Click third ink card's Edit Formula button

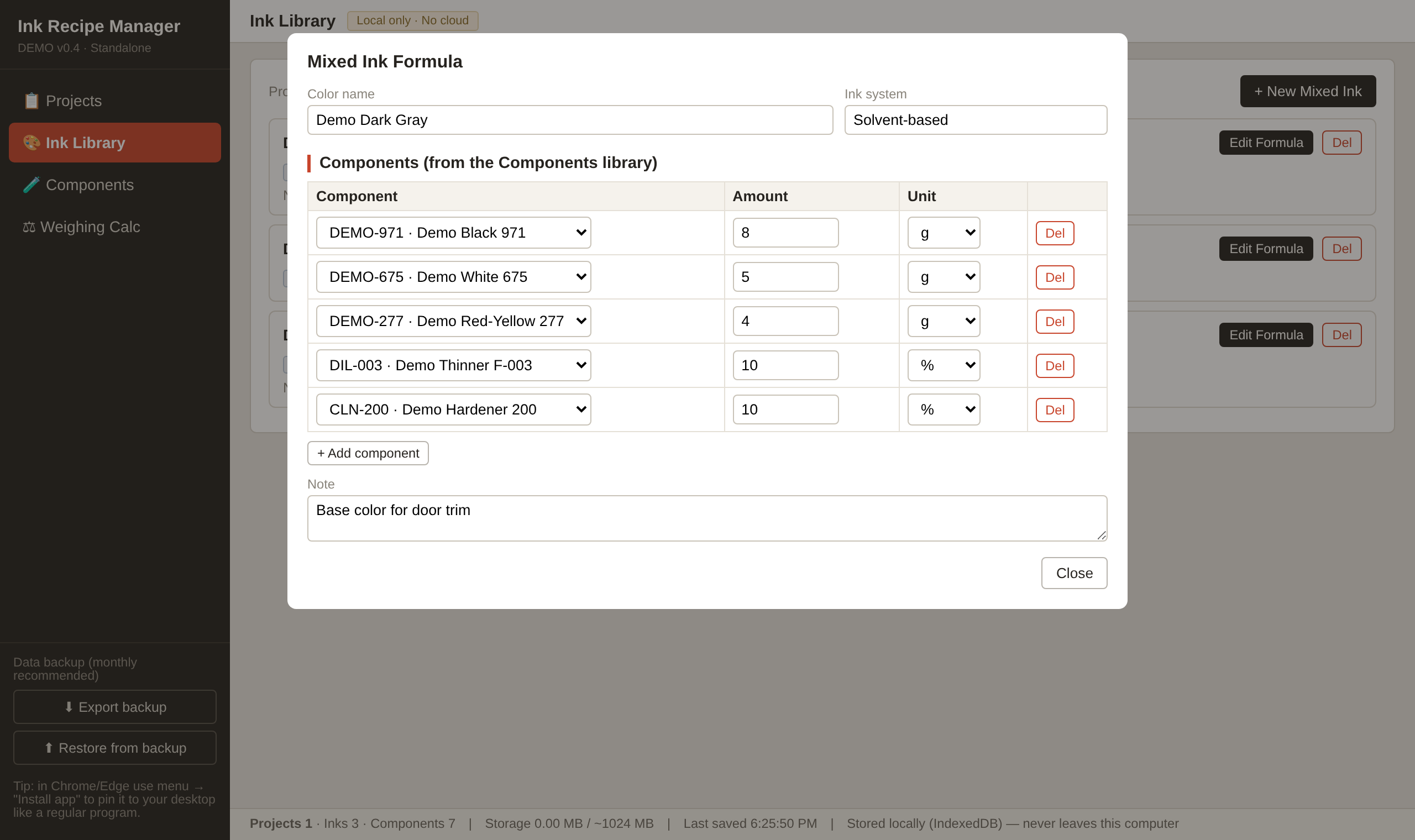click(x=1266, y=334)
